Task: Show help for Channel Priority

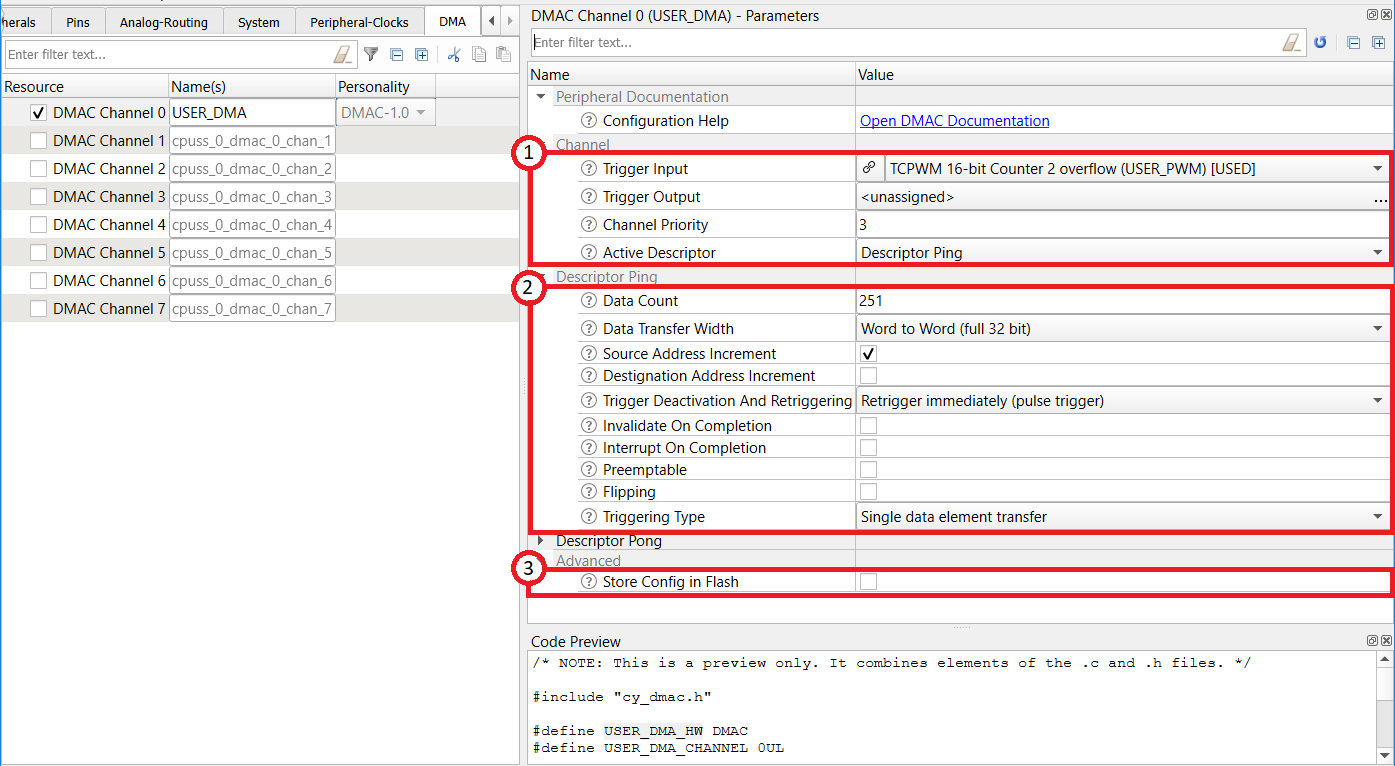Action: click(589, 225)
